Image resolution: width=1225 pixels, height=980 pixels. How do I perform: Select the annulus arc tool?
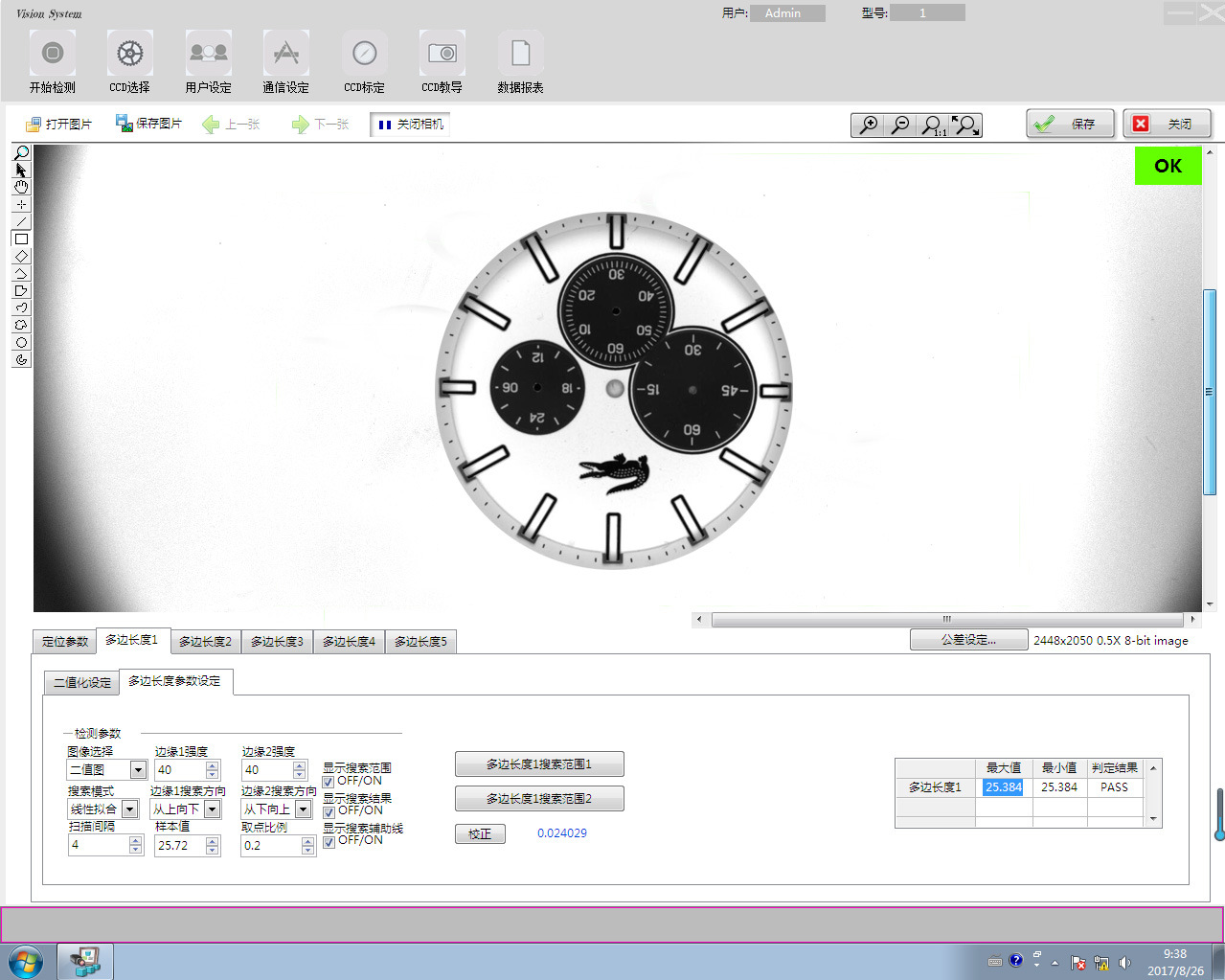(21, 359)
